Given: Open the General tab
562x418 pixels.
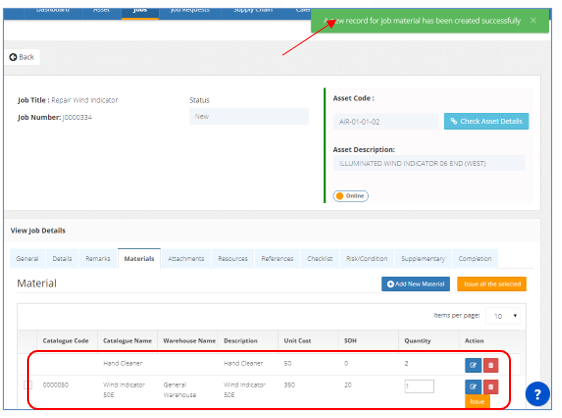Looking at the screenshot, I should tap(27, 258).
